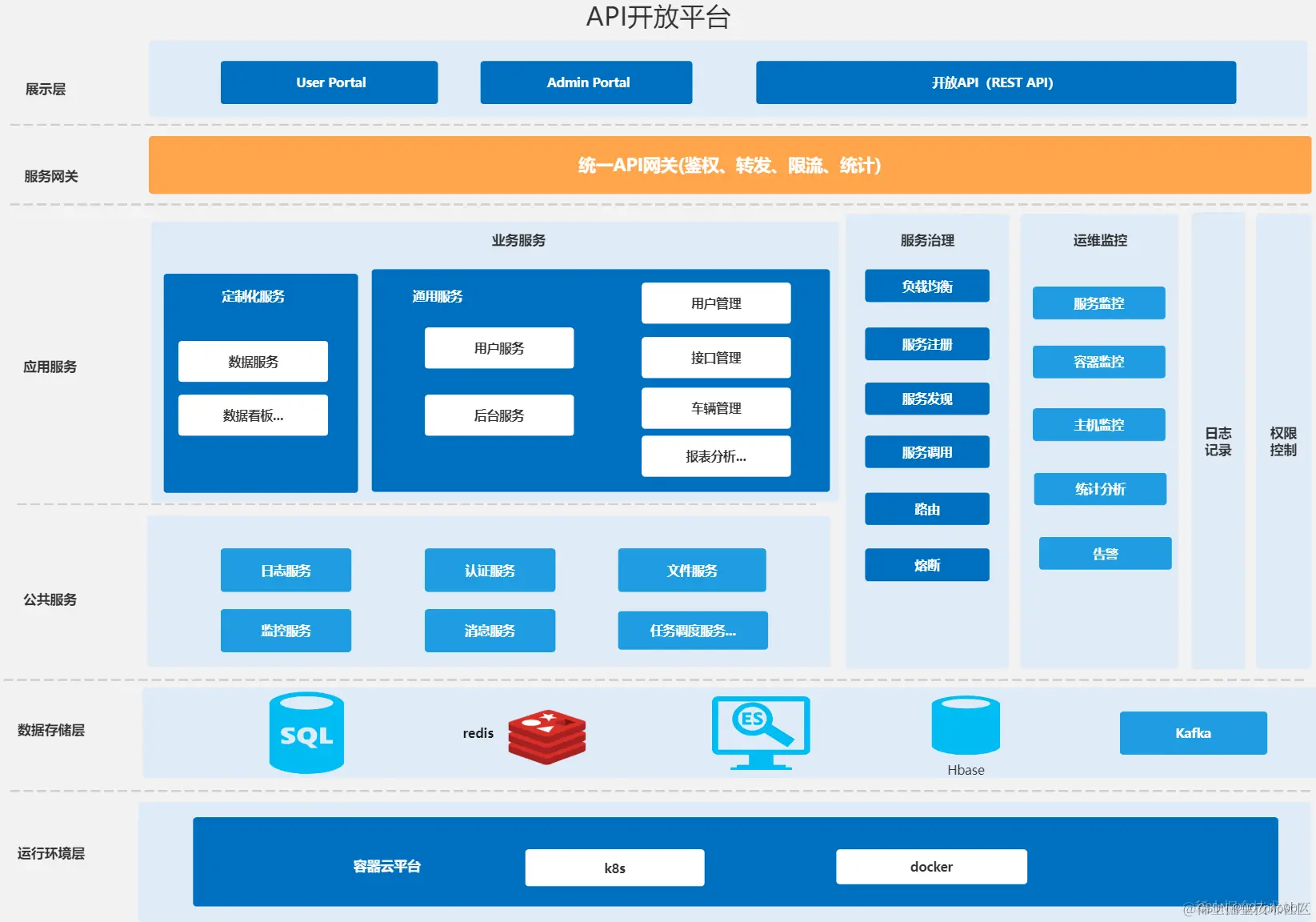Select the 日志服务 box
The width and height of the screenshot is (1316, 922).
click(x=286, y=571)
